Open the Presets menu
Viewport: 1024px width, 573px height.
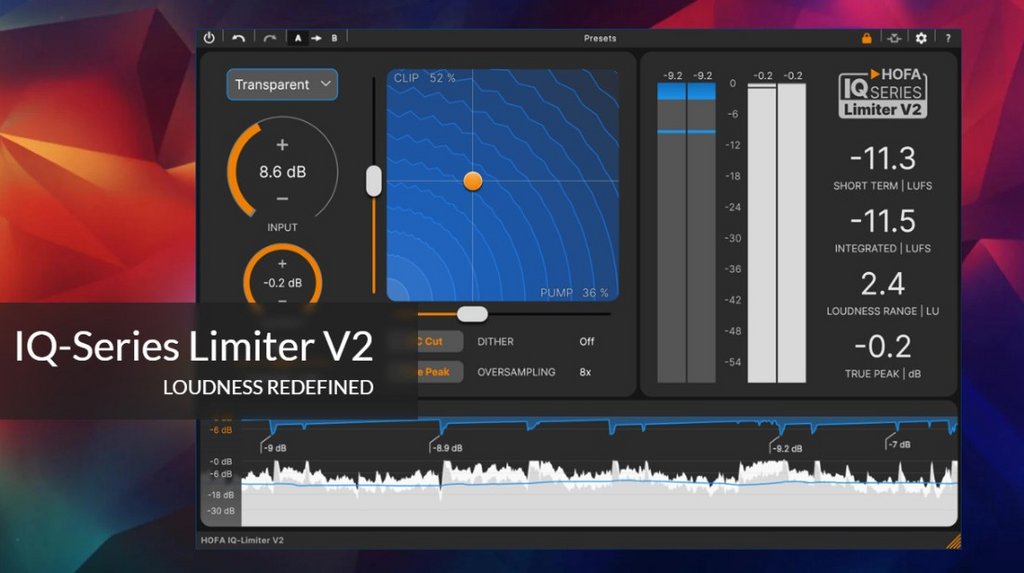click(x=600, y=39)
